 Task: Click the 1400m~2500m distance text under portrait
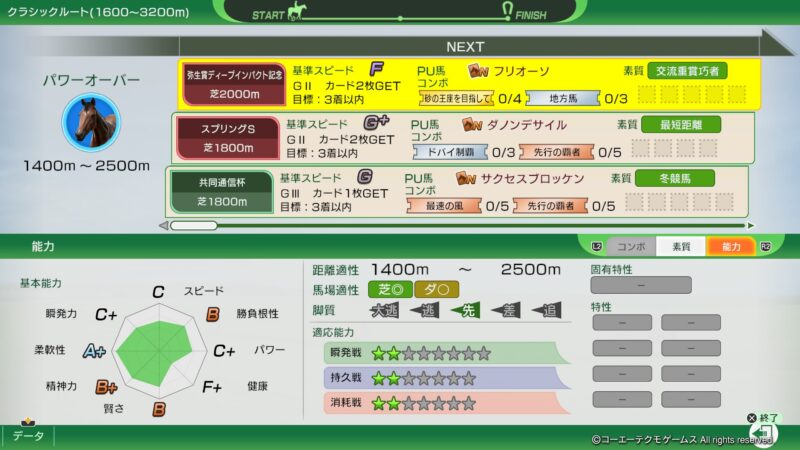pos(86,165)
